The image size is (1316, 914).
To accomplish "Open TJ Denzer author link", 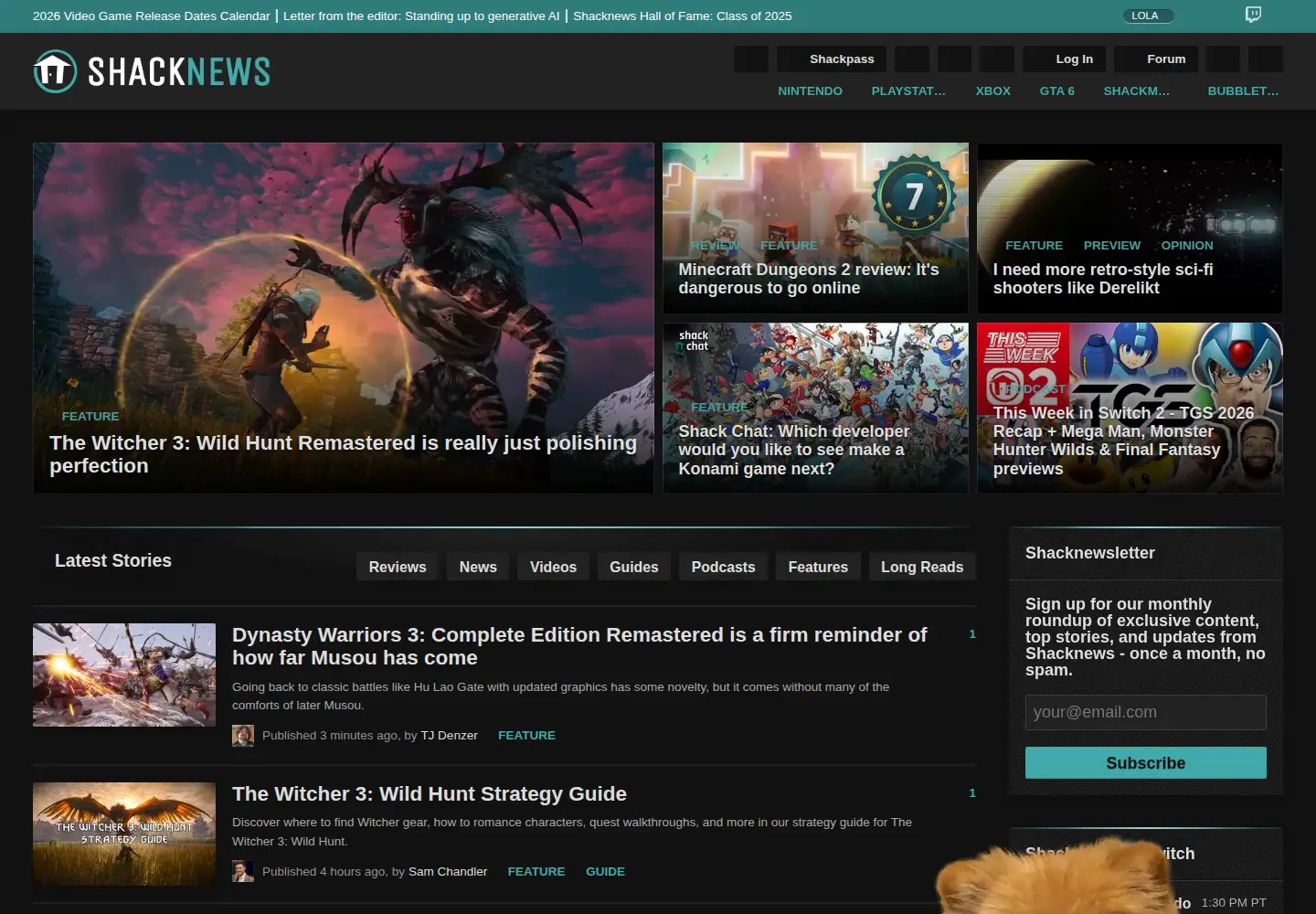I will click(450, 736).
